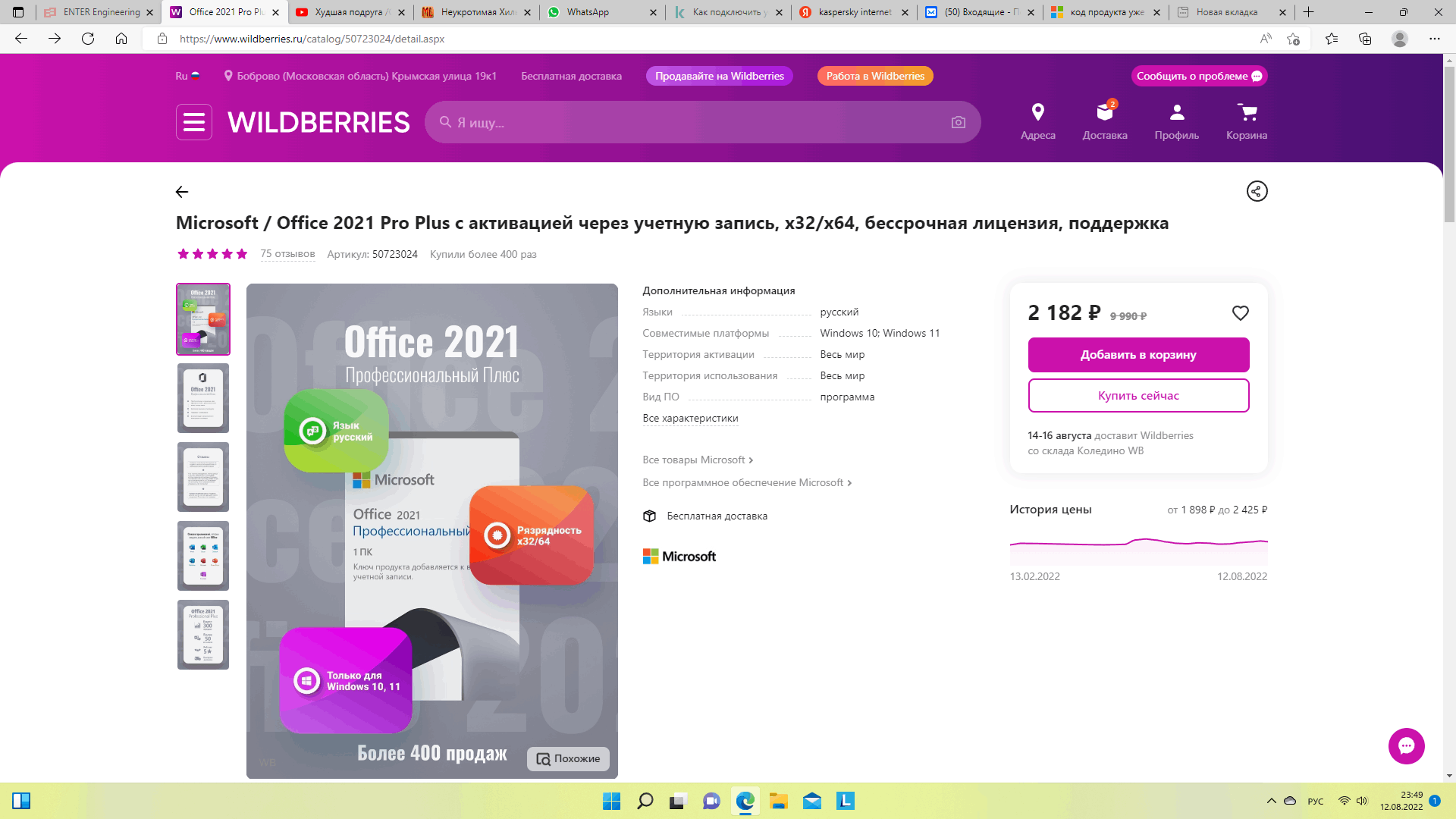Screen dimensions: 1456x819
Task: Expand Все товары Microsoft section
Action: [696, 459]
